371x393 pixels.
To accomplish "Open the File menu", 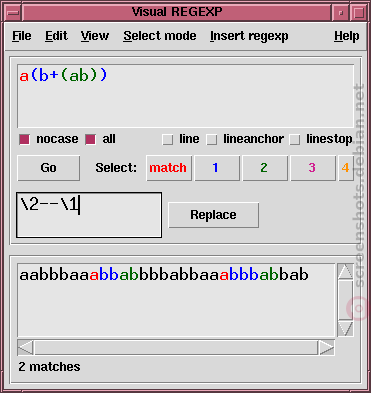I will coord(22,36).
